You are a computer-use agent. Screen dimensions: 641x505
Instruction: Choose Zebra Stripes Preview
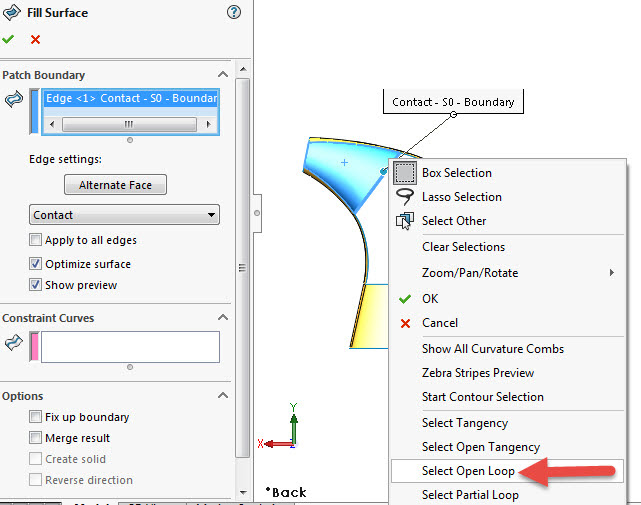(478, 373)
